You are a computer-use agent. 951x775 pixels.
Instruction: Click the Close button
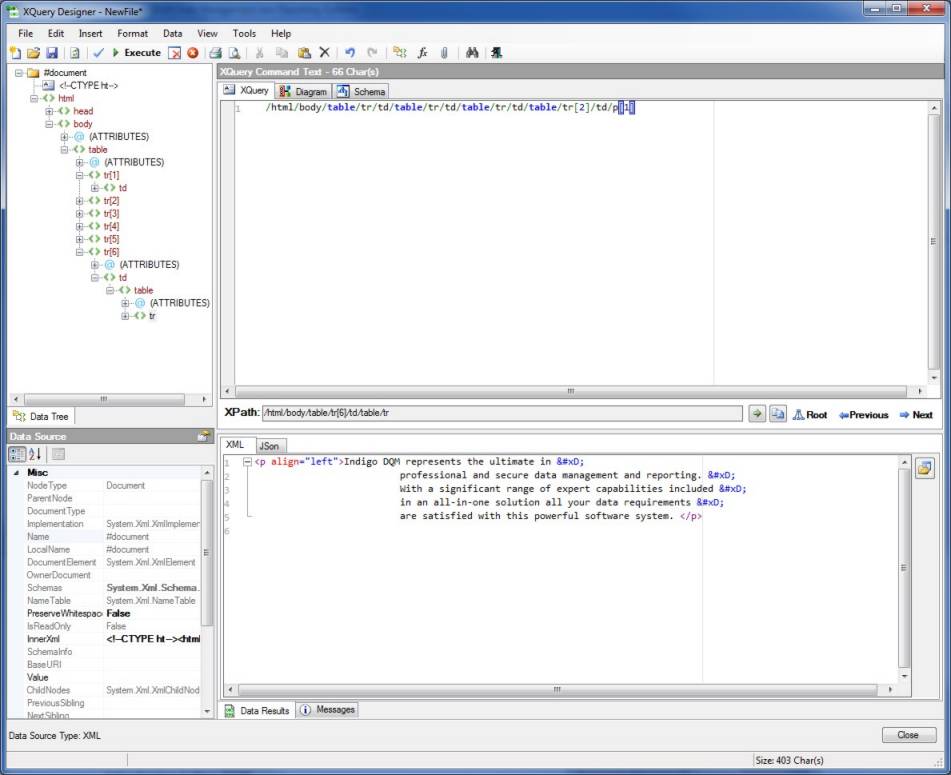click(908, 735)
